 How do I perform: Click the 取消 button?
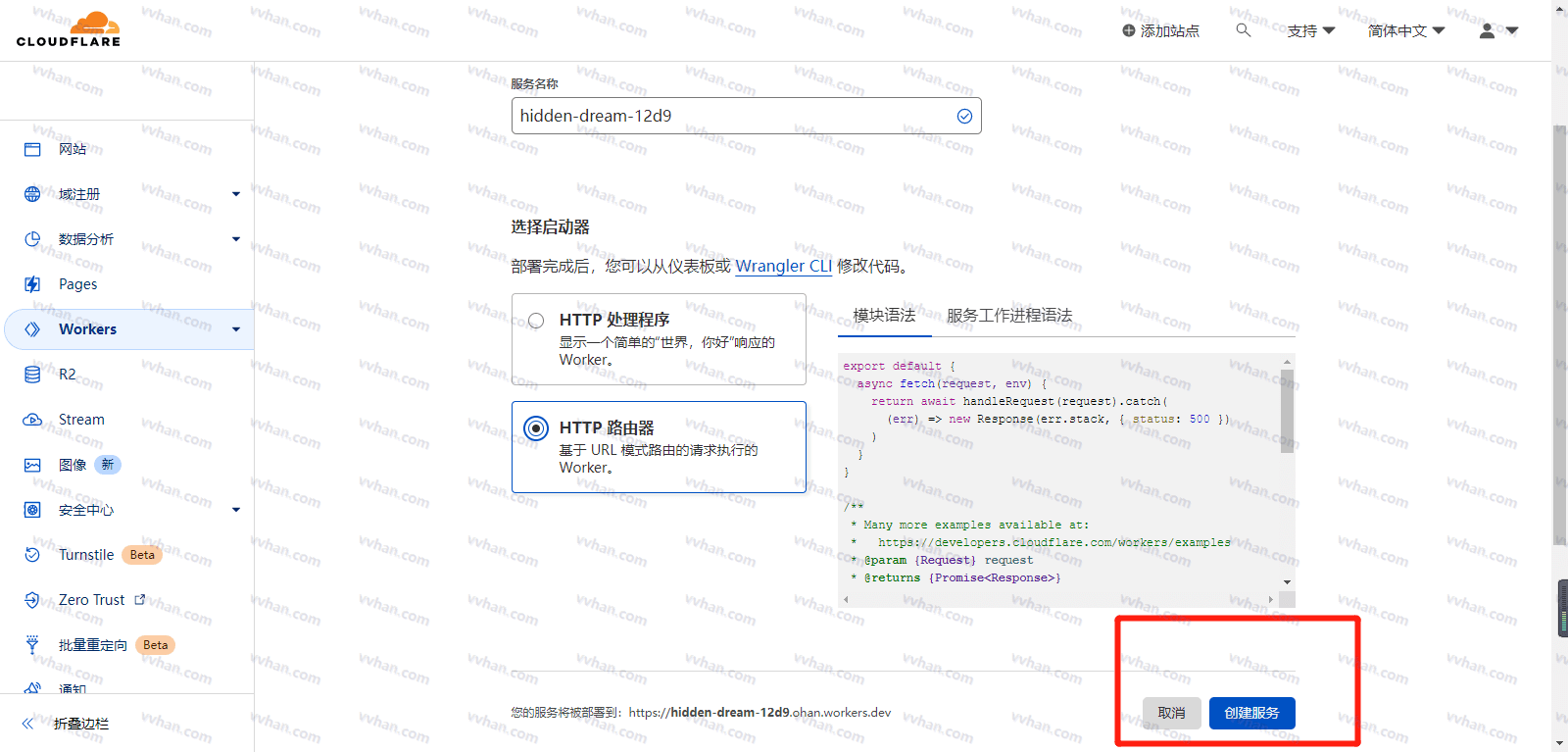tap(1171, 713)
